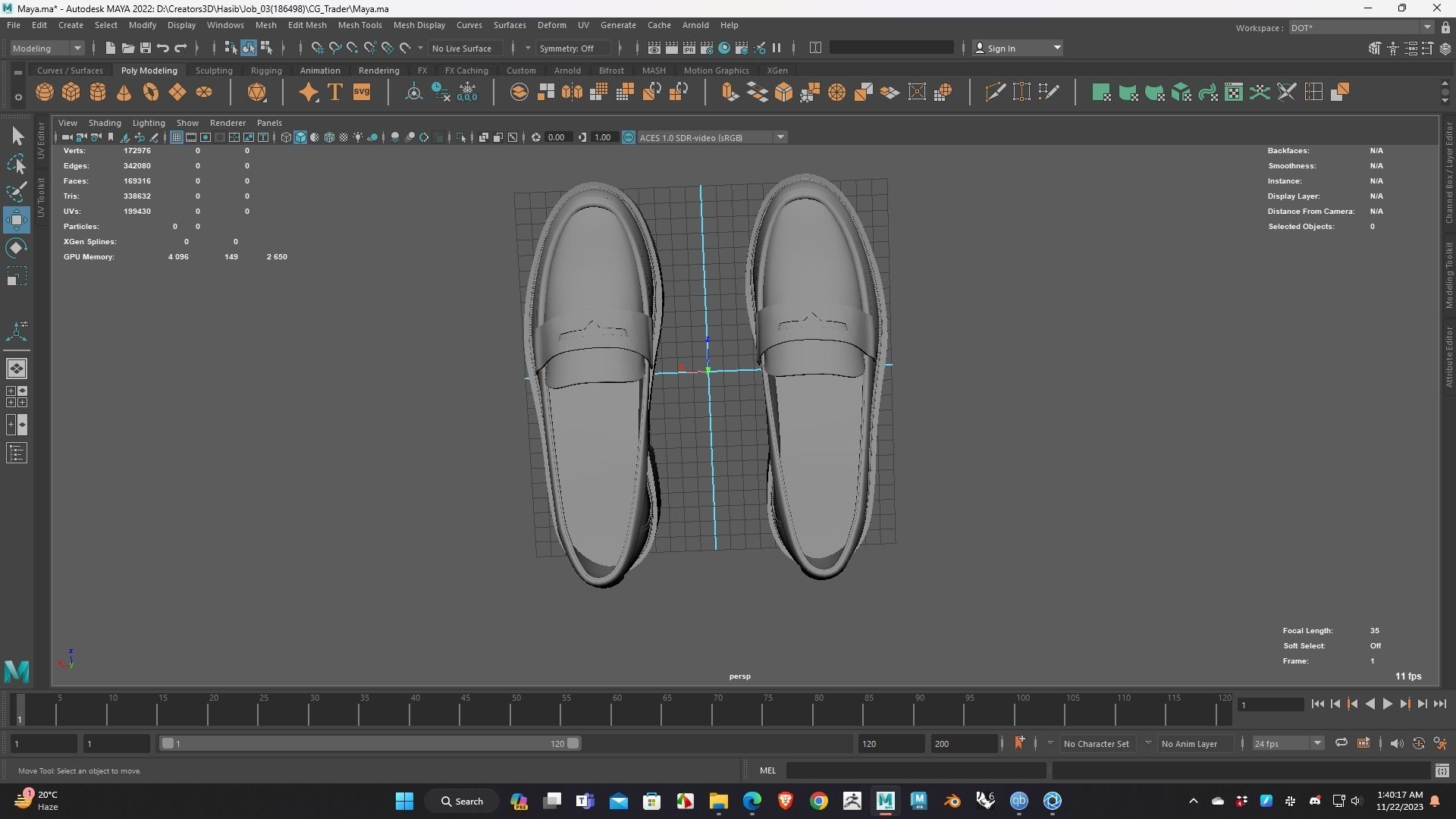
Task: Create a polygon cone from the shelf
Action: [124, 93]
